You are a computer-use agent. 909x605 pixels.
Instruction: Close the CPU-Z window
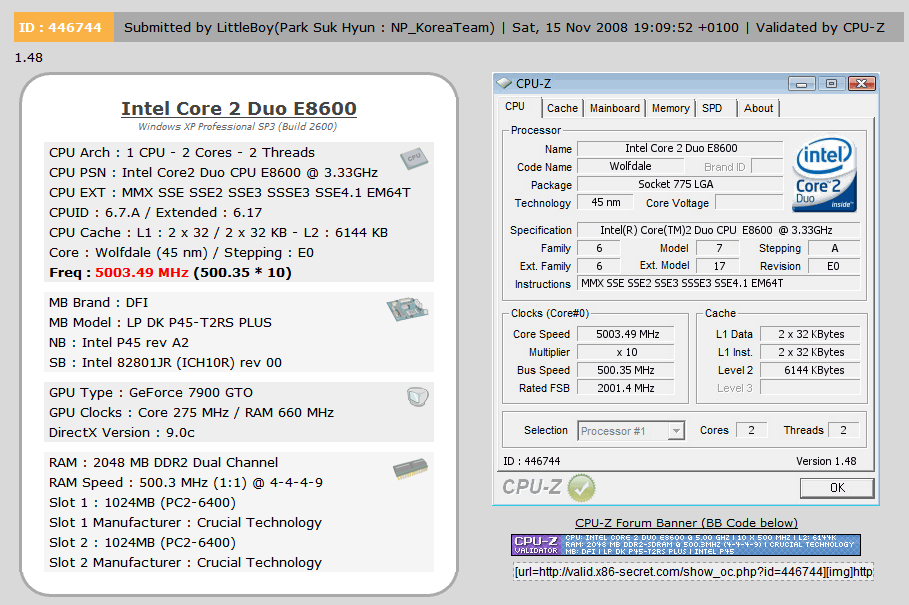point(861,84)
